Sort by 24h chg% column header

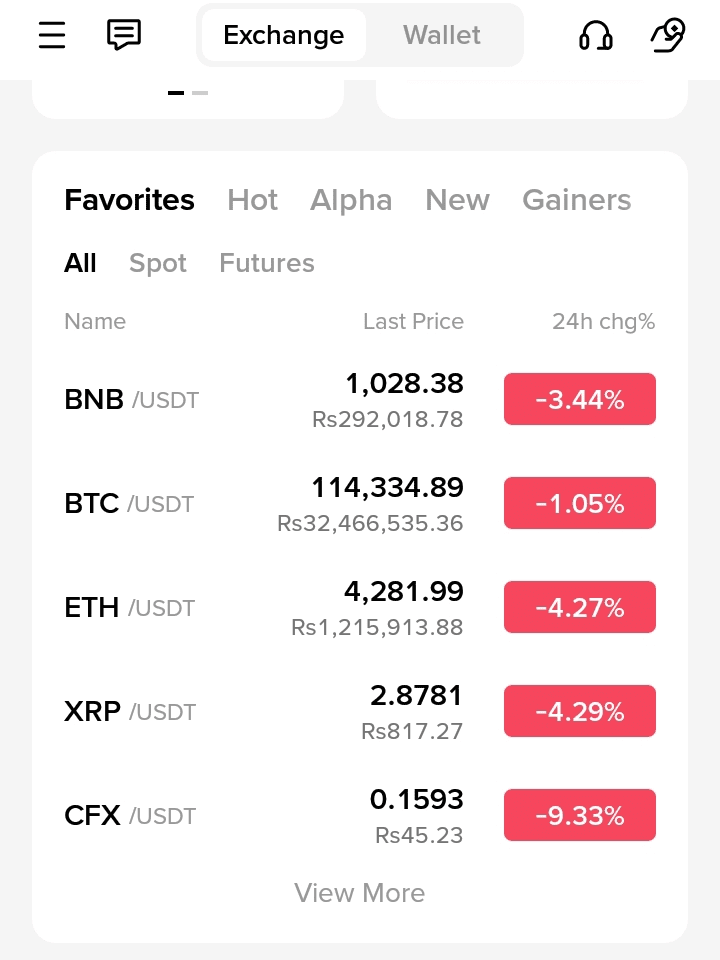603,322
